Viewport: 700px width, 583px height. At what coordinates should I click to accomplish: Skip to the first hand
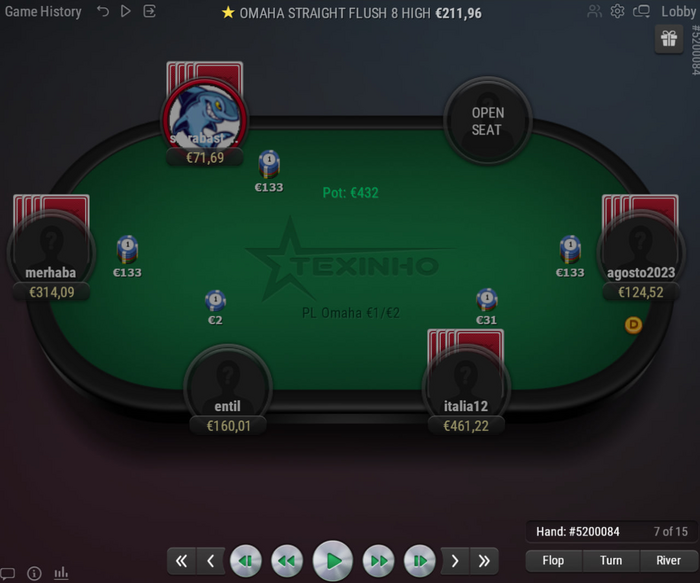coord(181,561)
